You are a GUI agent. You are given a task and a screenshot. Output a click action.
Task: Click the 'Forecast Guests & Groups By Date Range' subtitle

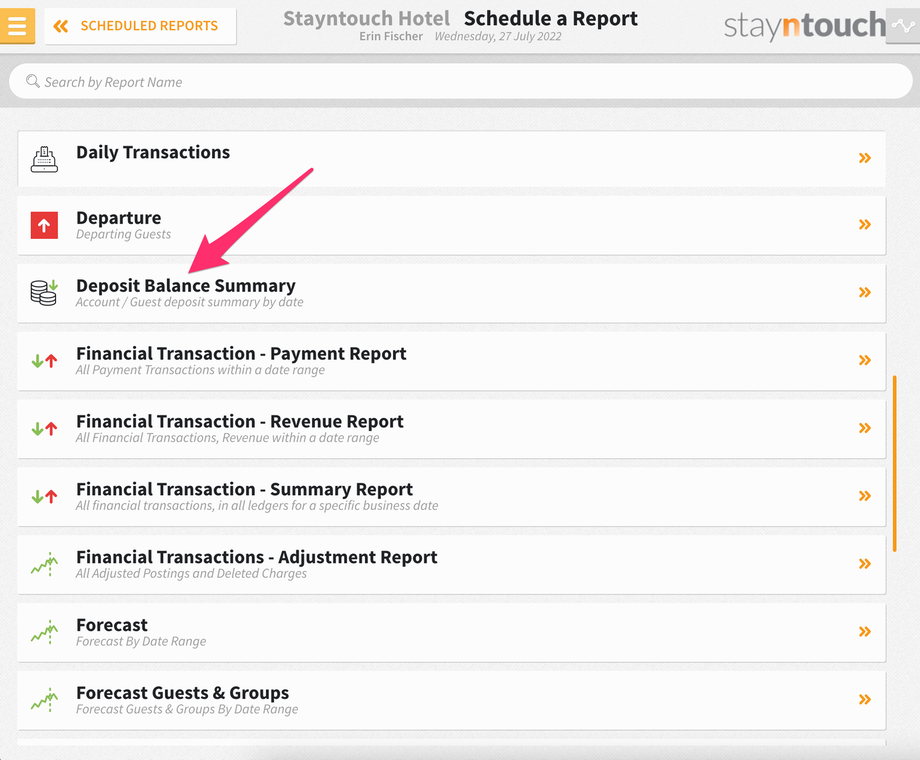point(187,709)
